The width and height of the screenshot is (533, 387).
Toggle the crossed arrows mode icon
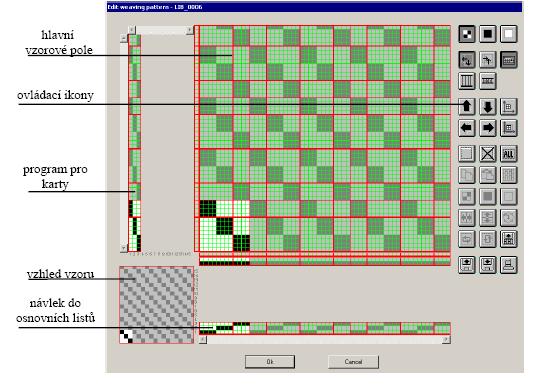(x=466, y=60)
